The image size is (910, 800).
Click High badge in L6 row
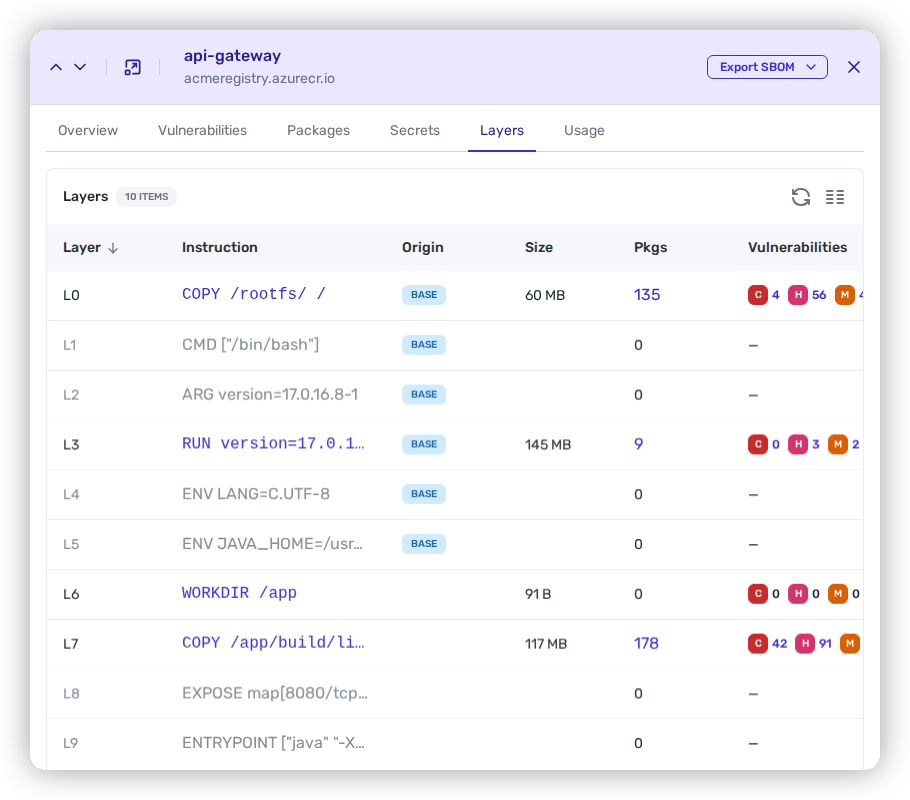pos(798,594)
